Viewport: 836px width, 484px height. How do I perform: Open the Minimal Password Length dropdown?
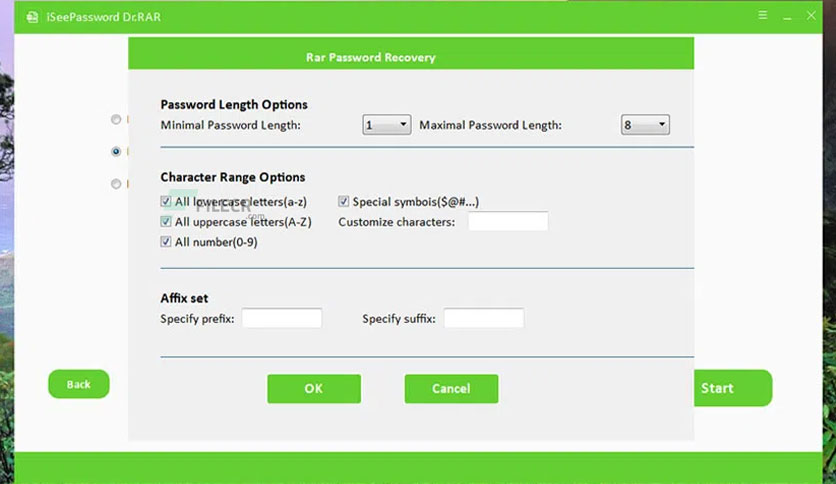click(387, 125)
